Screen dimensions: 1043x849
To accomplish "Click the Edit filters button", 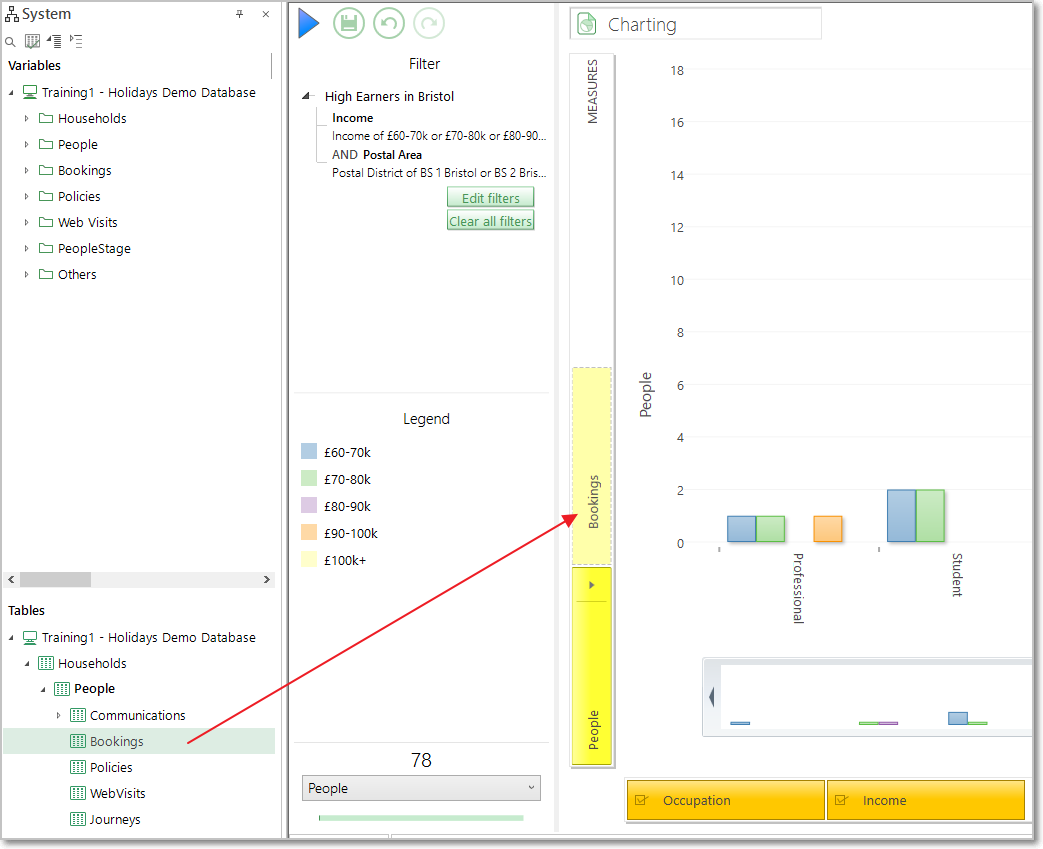I will pos(490,198).
